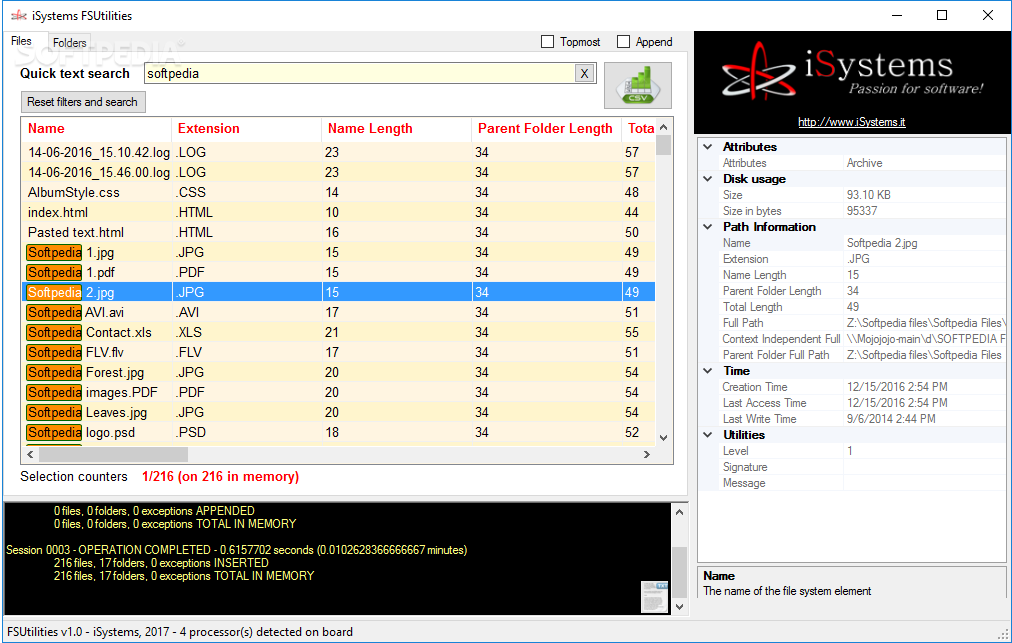Collapse the Disk usage section

708,179
